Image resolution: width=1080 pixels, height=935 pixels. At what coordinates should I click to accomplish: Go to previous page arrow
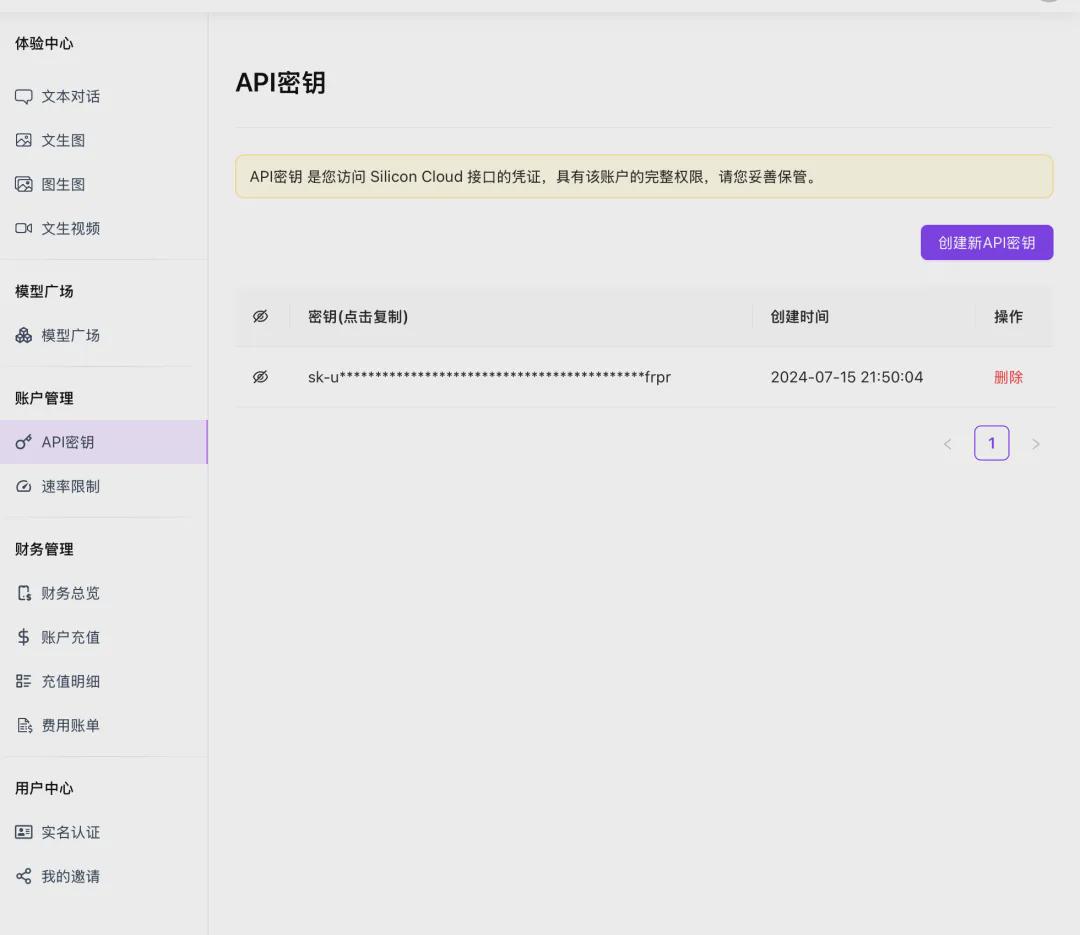(x=947, y=444)
